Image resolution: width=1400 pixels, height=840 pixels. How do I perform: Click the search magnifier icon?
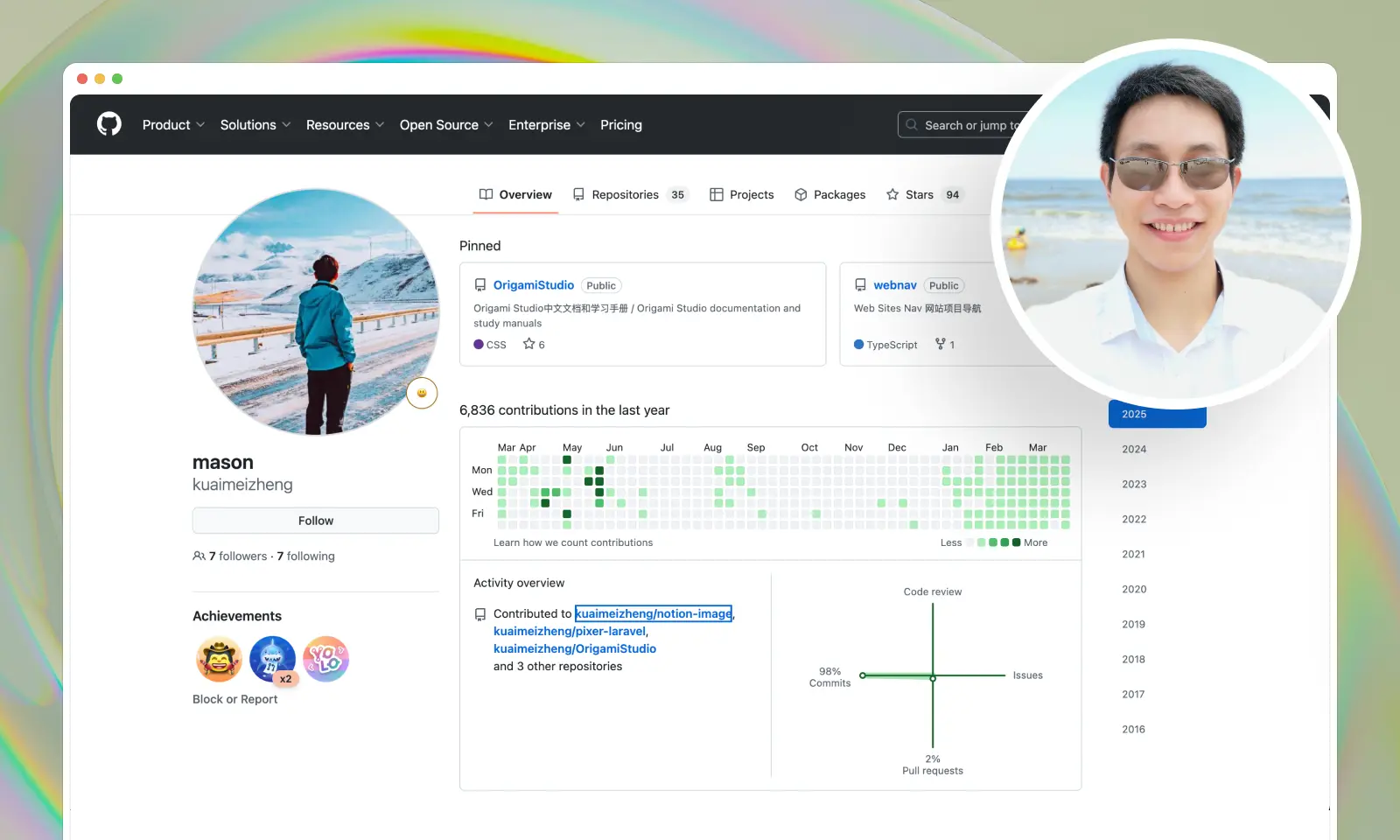tap(912, 125)
